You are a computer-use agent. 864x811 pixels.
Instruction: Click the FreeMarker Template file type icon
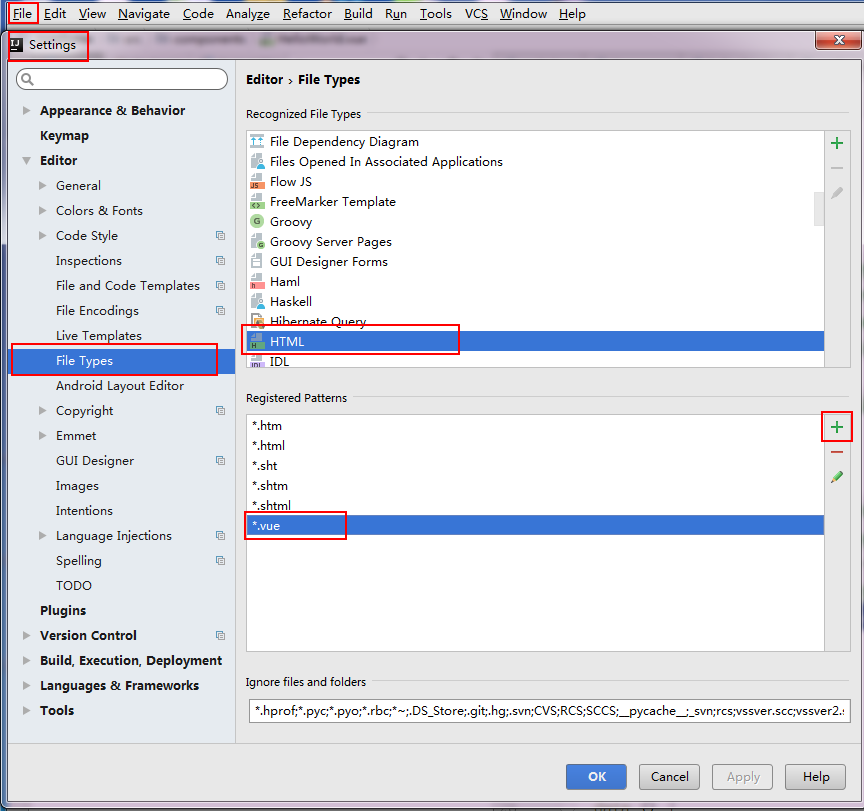click(257, 202)
